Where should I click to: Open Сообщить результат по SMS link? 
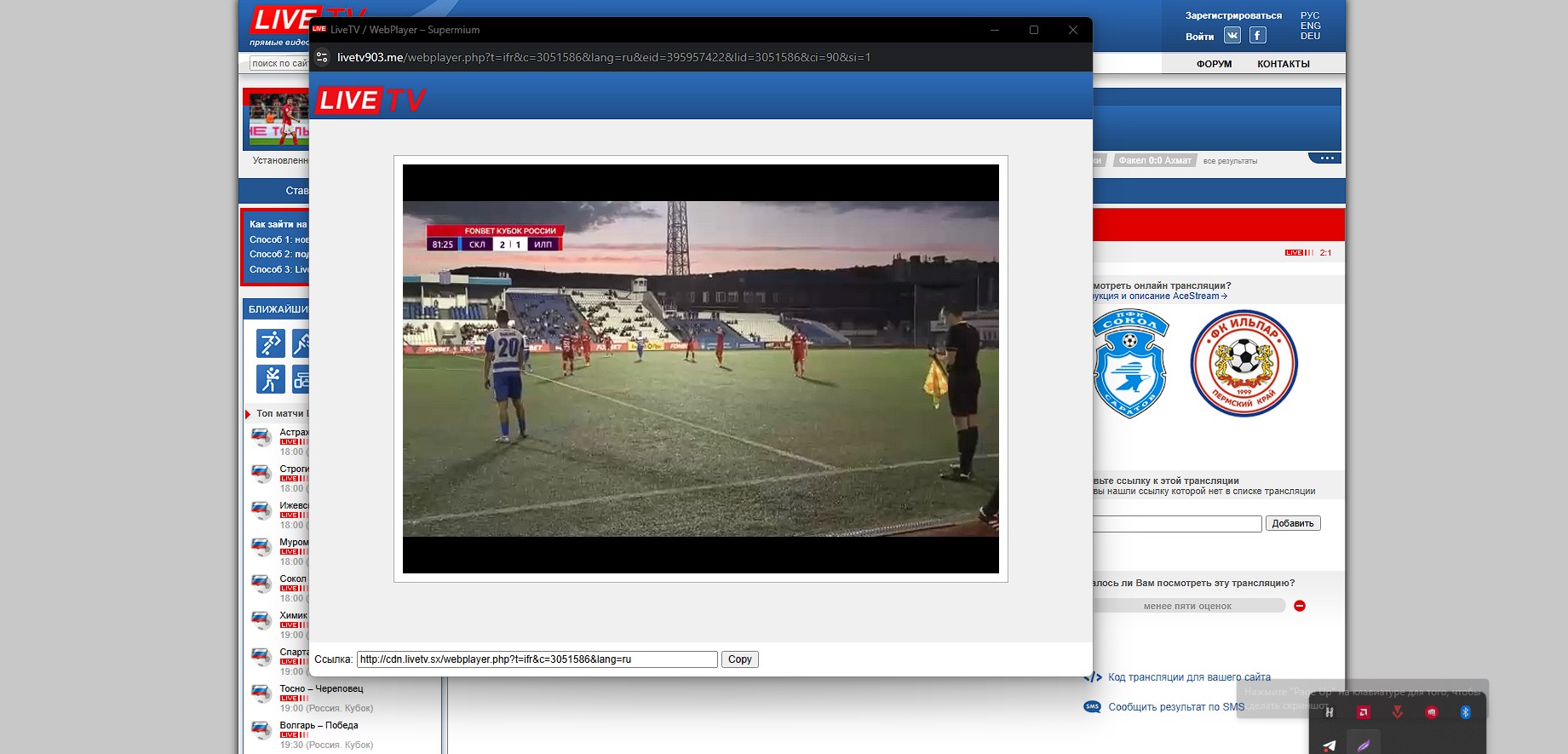coord(1176,707)
